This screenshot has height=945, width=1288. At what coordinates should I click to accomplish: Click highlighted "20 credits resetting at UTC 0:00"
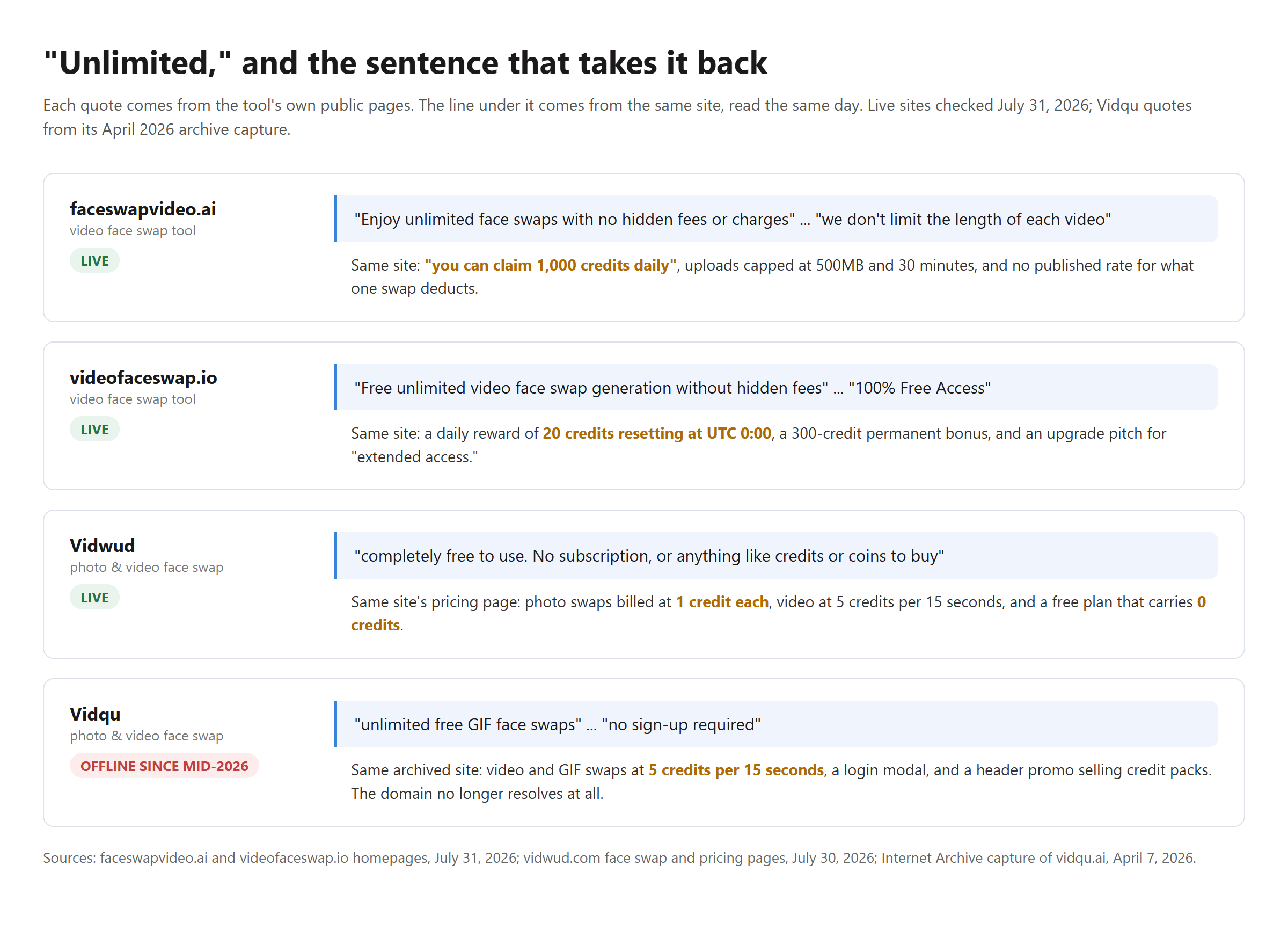pos(657,434)
